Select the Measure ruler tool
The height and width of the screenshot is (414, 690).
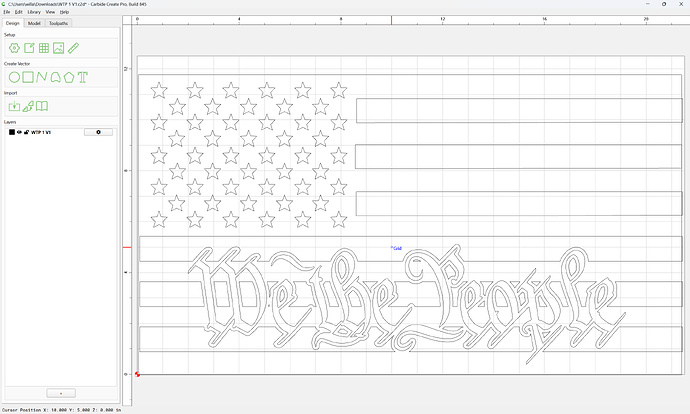pos(73,48)
